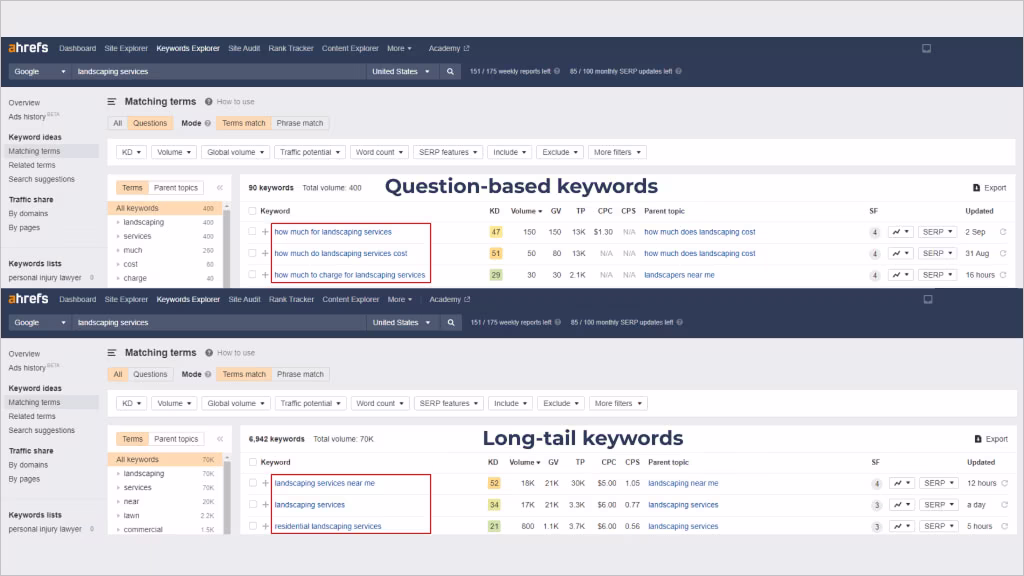Open Content Explorer in the Long-tail panel's nav bar
Image resolution: width=1024 pixels, height=576 pixels.
[x=351, y=299]
